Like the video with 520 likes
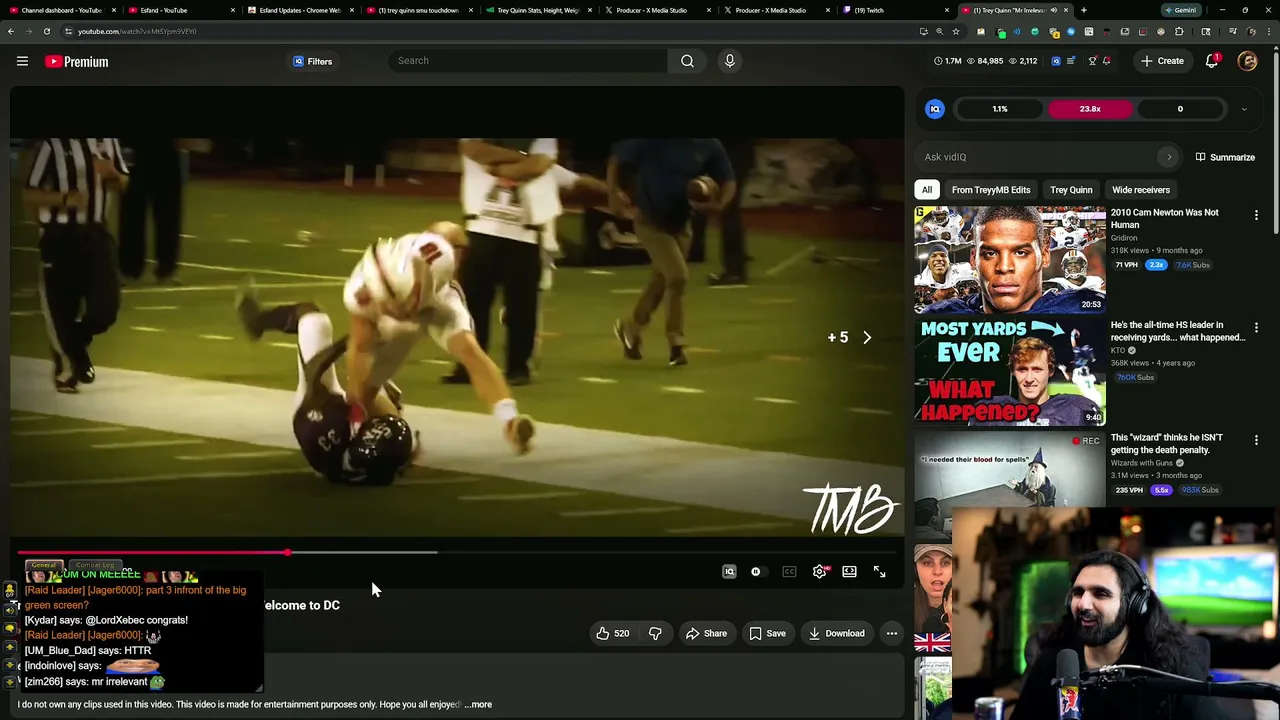The width and height of the screenshot is (1280, 720). point(612,633)
